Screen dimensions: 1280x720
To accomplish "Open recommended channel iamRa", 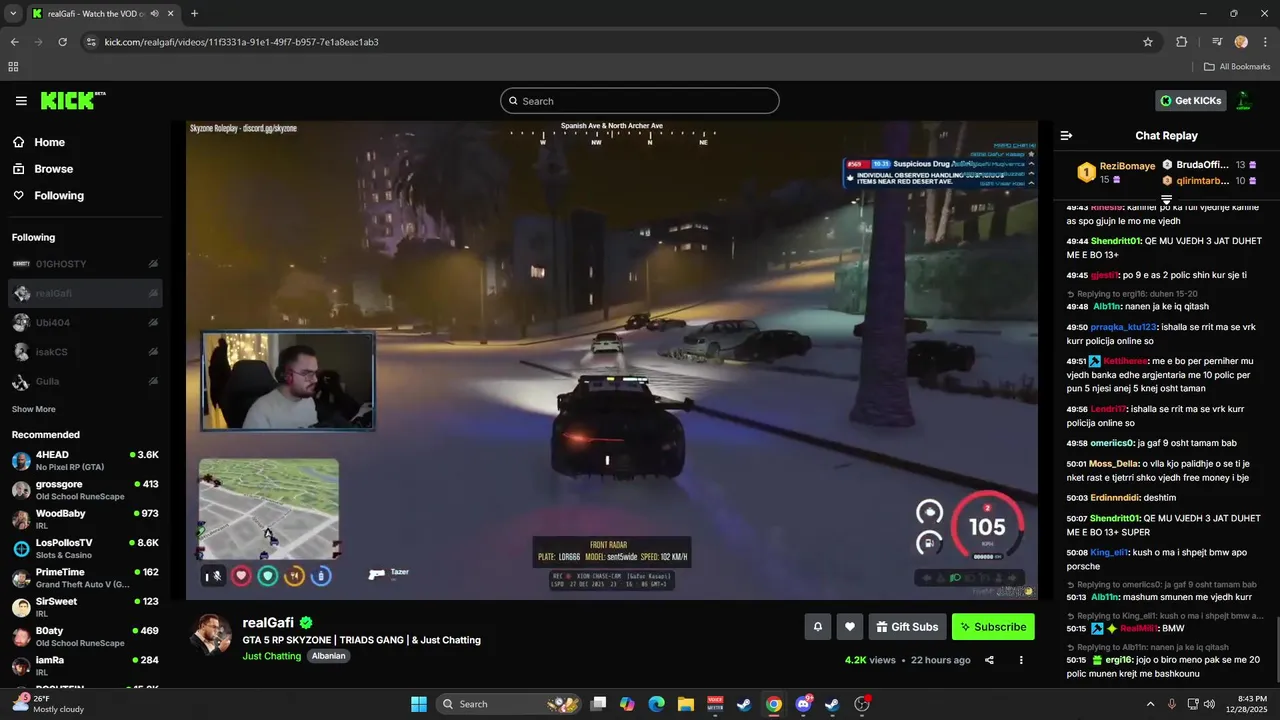I will click(x=85, y=666).
